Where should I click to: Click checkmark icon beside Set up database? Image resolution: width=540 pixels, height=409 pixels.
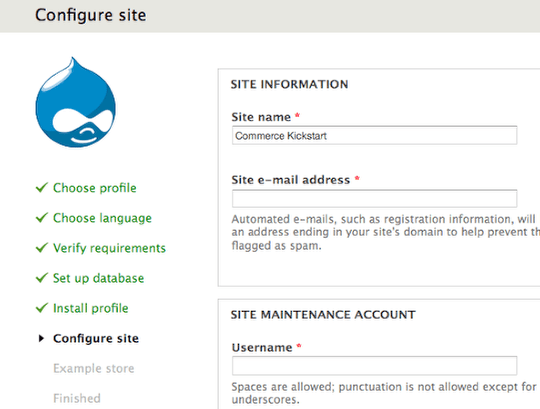[42, 277]
